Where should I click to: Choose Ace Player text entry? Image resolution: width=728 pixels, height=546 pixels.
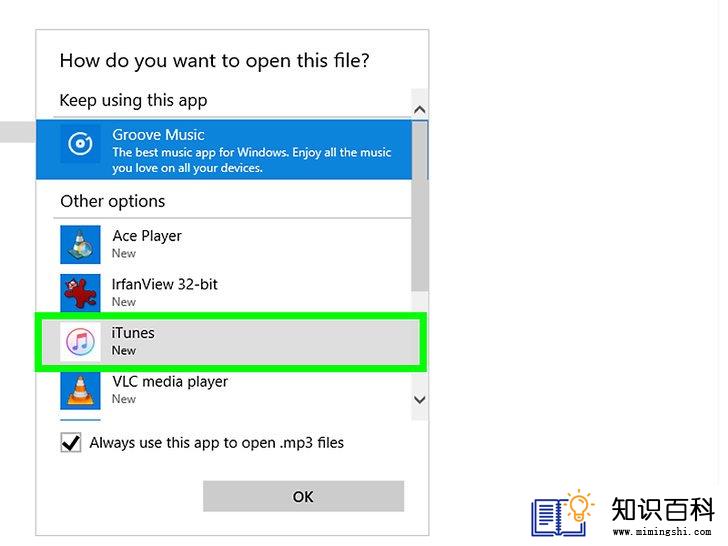147,236
